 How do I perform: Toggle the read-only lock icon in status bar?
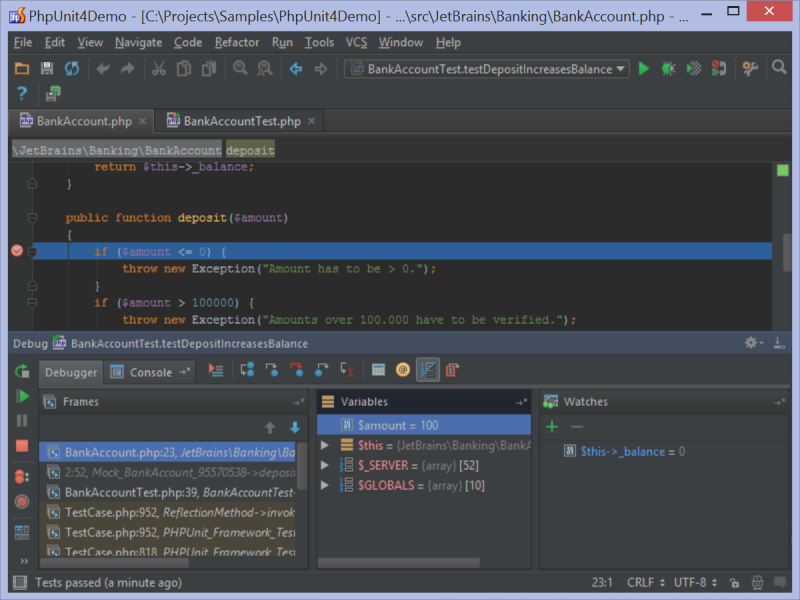point(734,582)
